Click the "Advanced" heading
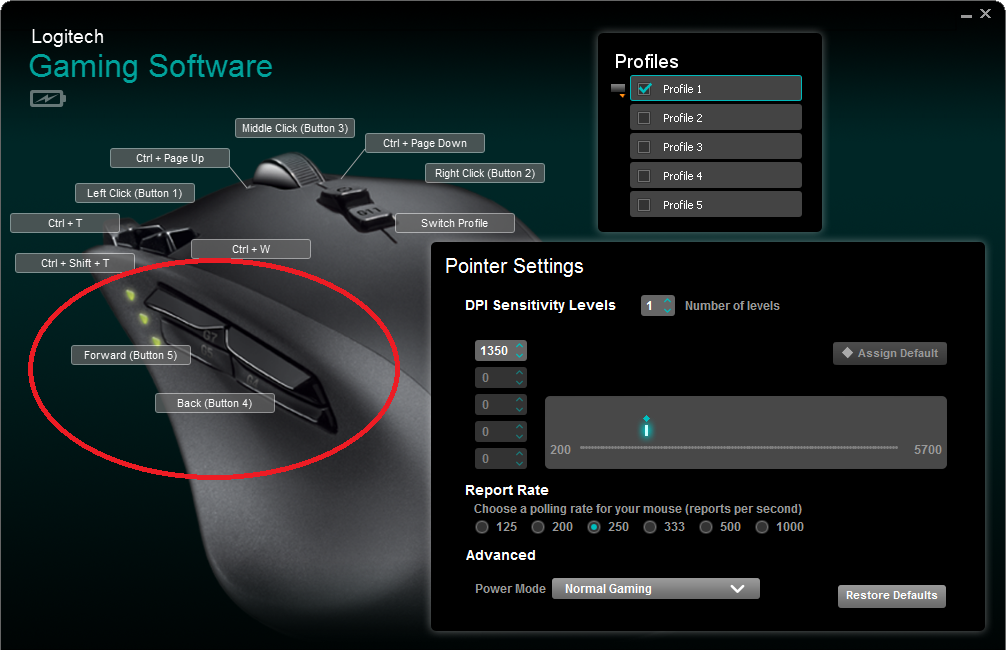Viewport: 1006px width, 650px height. click(x=500, y=555)
